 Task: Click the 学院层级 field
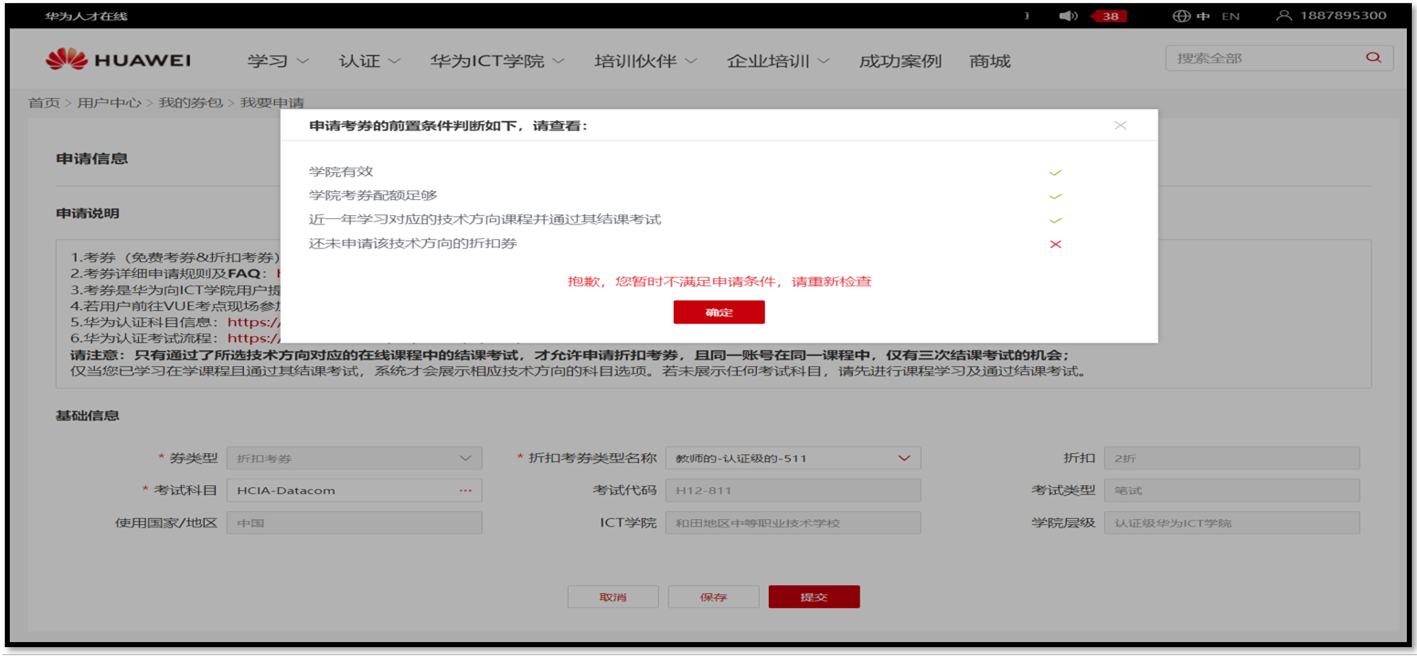coord(1232,523)
